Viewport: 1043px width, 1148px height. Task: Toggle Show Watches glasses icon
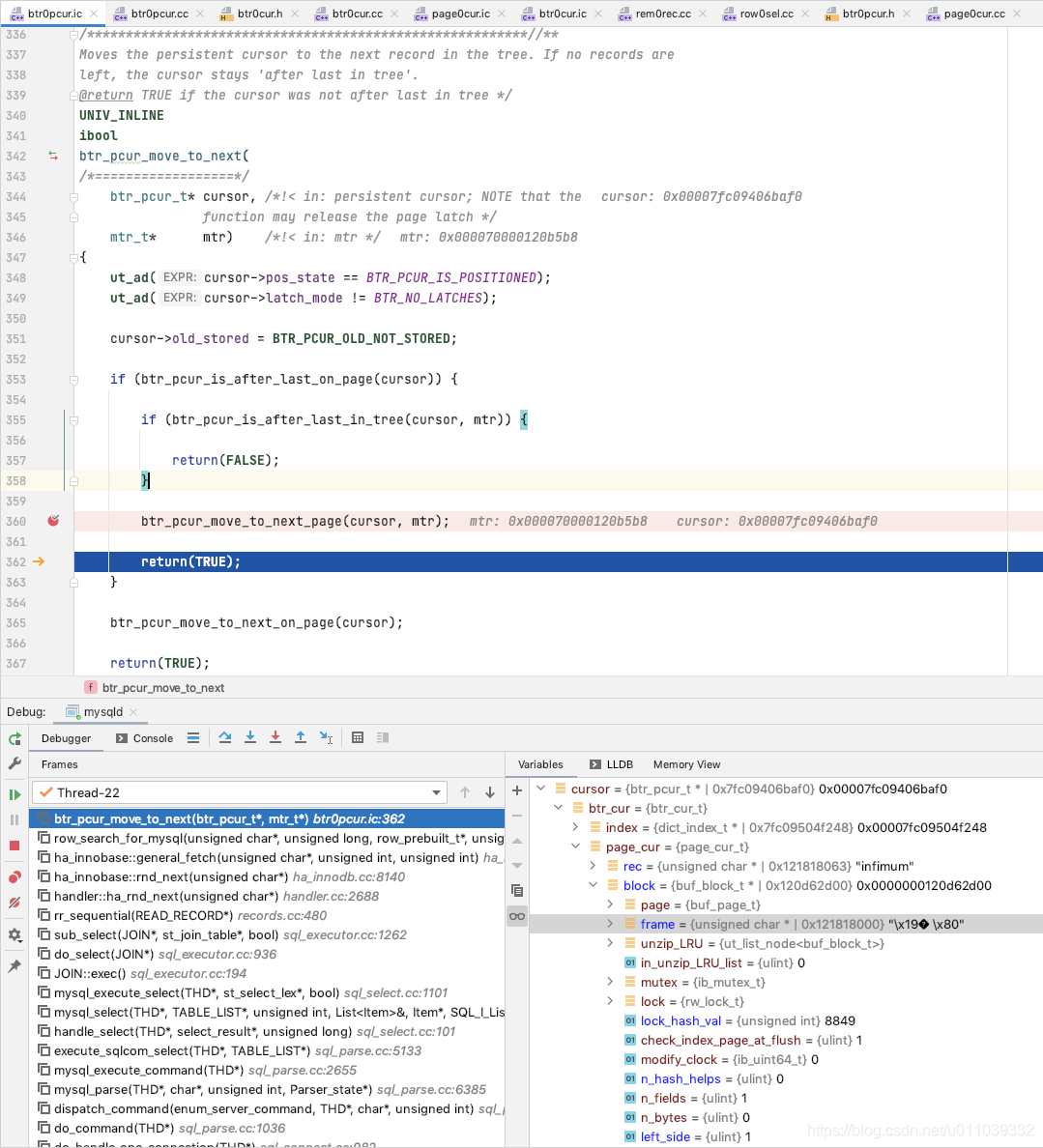517,916
